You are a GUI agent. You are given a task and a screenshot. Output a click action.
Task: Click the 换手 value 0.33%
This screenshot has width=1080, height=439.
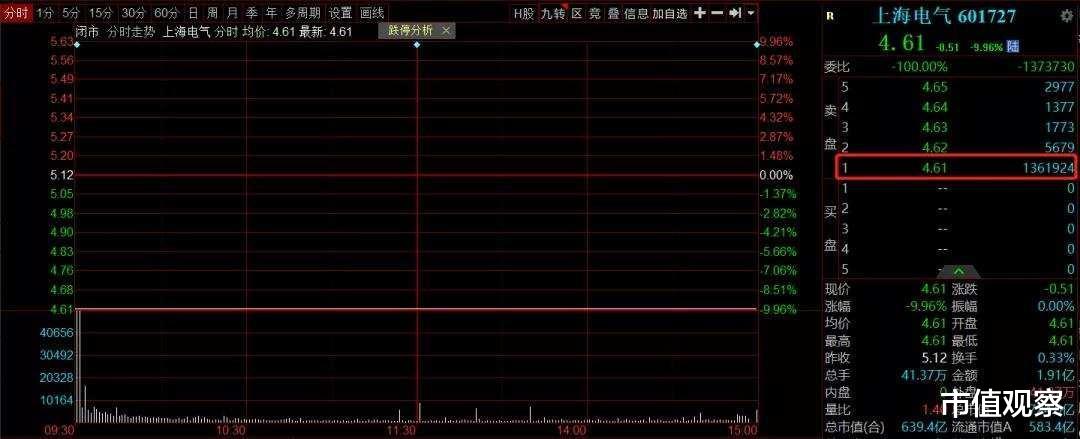[1056, 358]
